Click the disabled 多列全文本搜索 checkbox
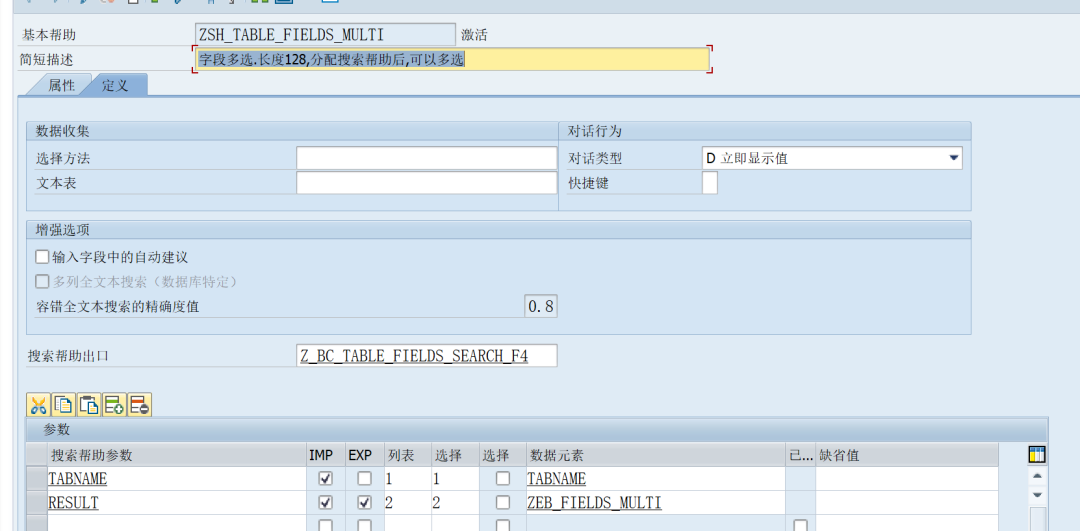 (x=43, y=282)
